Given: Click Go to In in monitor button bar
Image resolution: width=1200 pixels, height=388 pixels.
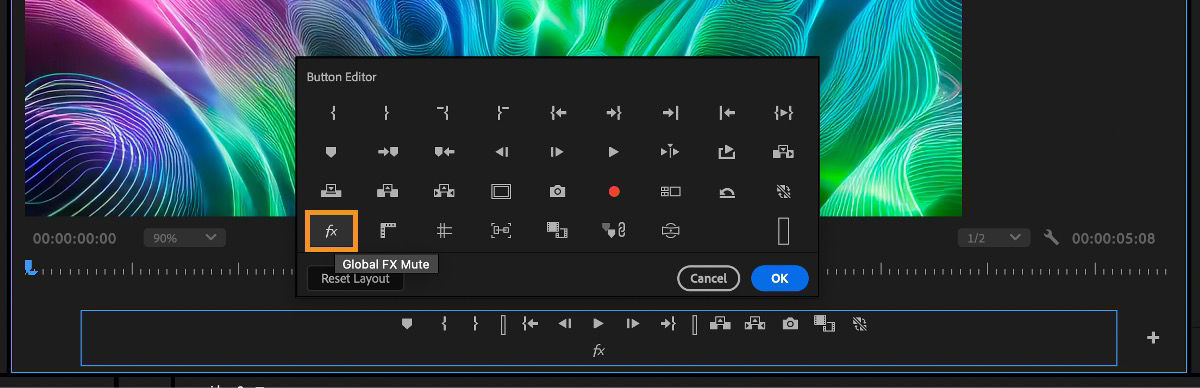Looking at the screenshot, I should [530, 323].
